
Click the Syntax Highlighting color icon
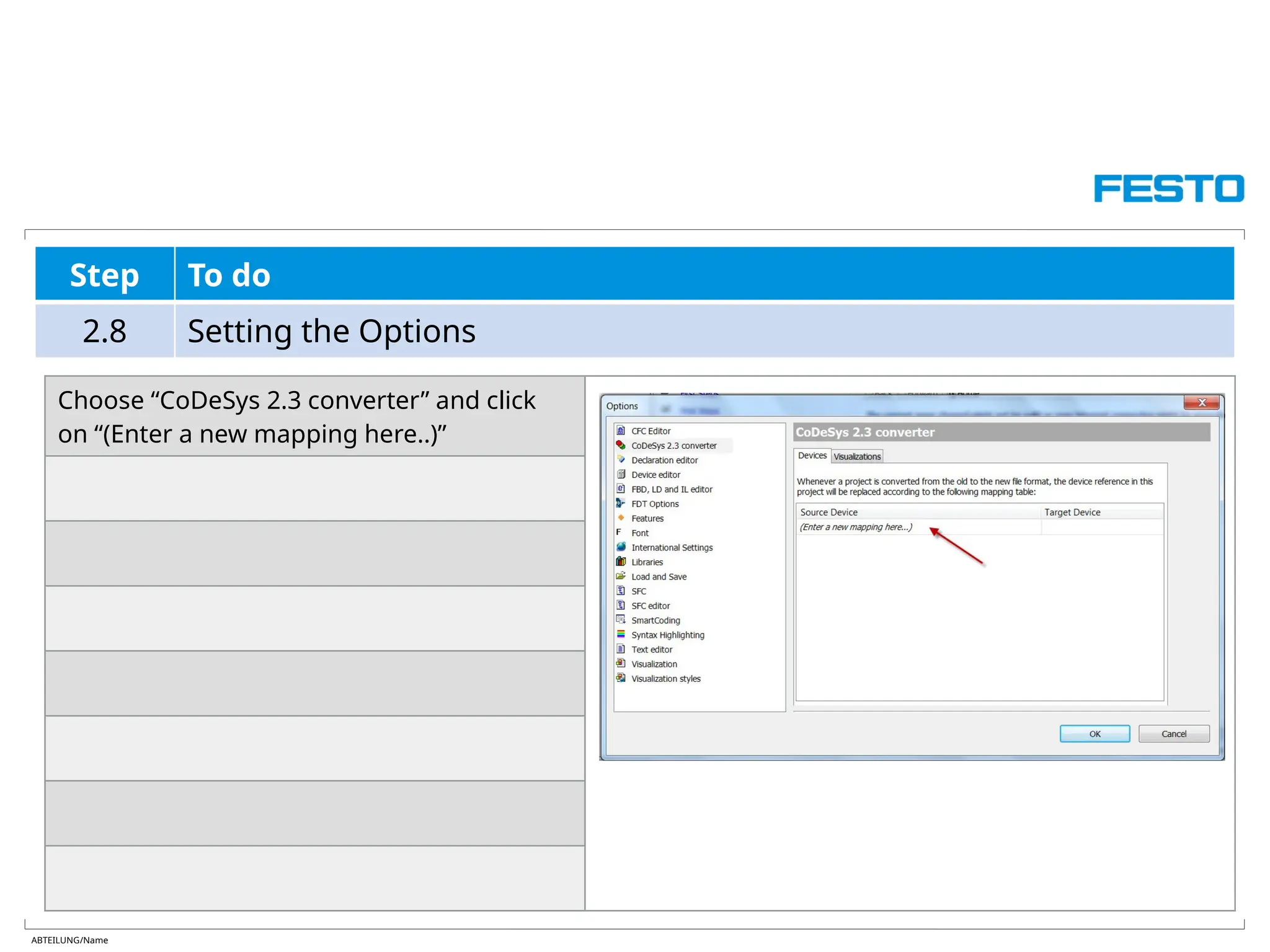[621, 634]
